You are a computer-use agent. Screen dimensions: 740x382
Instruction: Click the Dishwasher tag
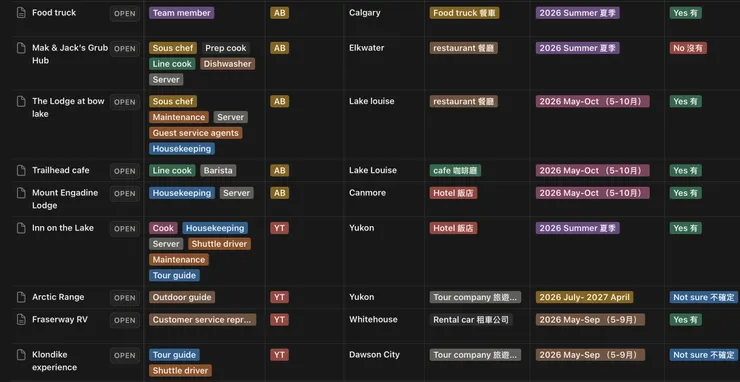(227, 64)
